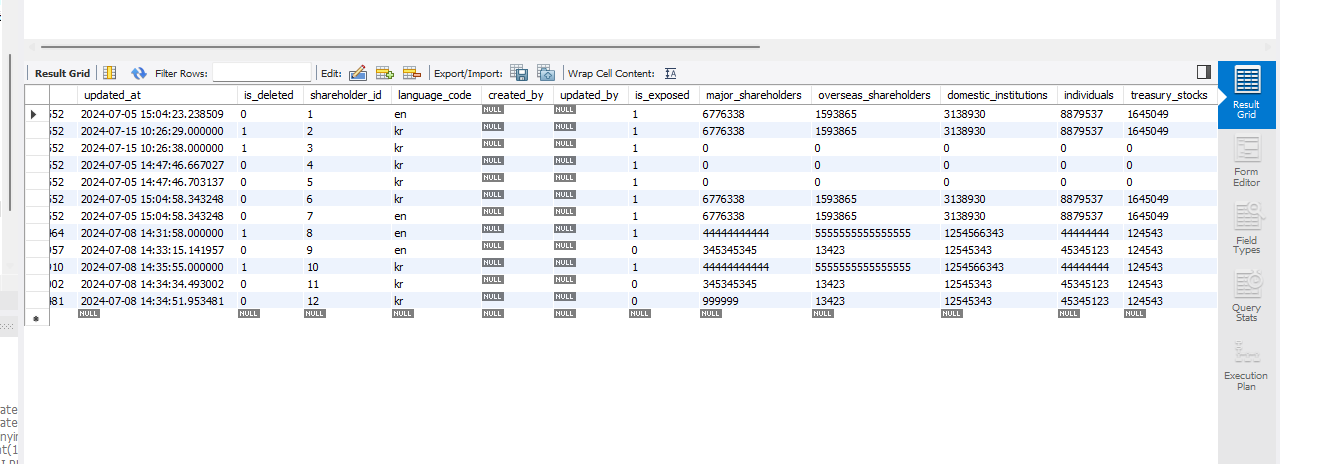Viewport: 1317px width, 464px height.
Task: Click the grid columns icon beside Result Grid
Action: pos(110,73)
